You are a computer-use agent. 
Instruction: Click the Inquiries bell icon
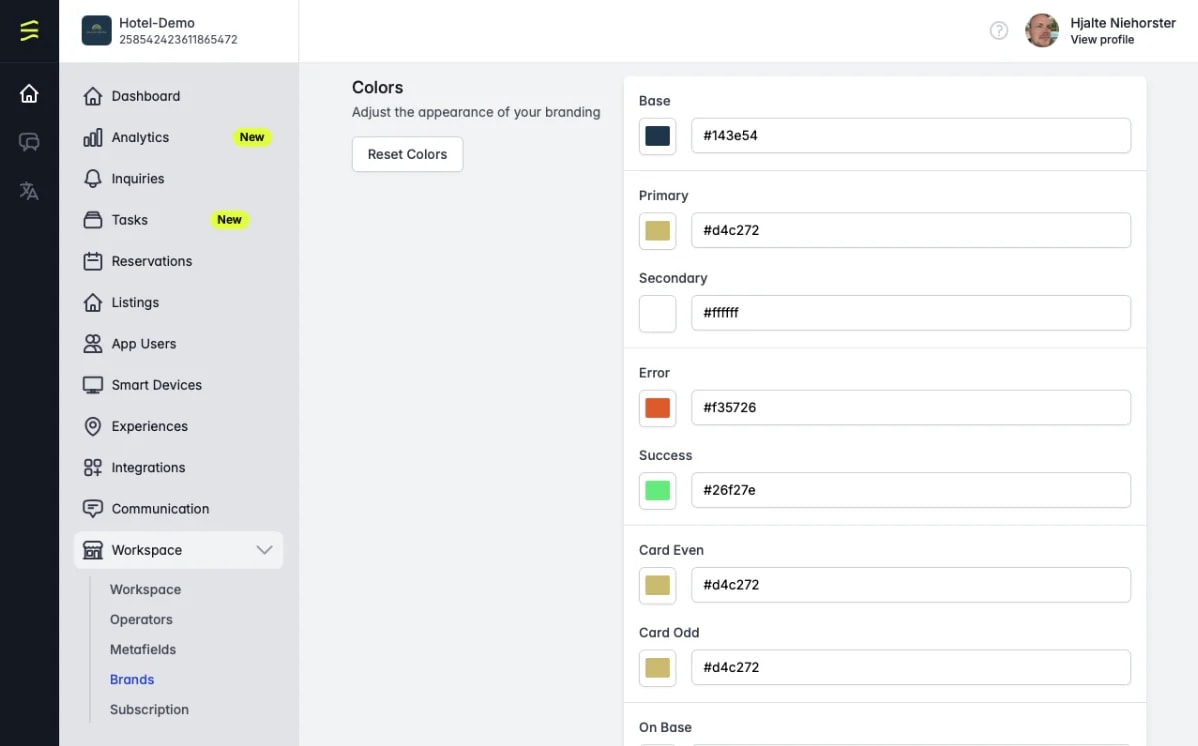(92, 179)
